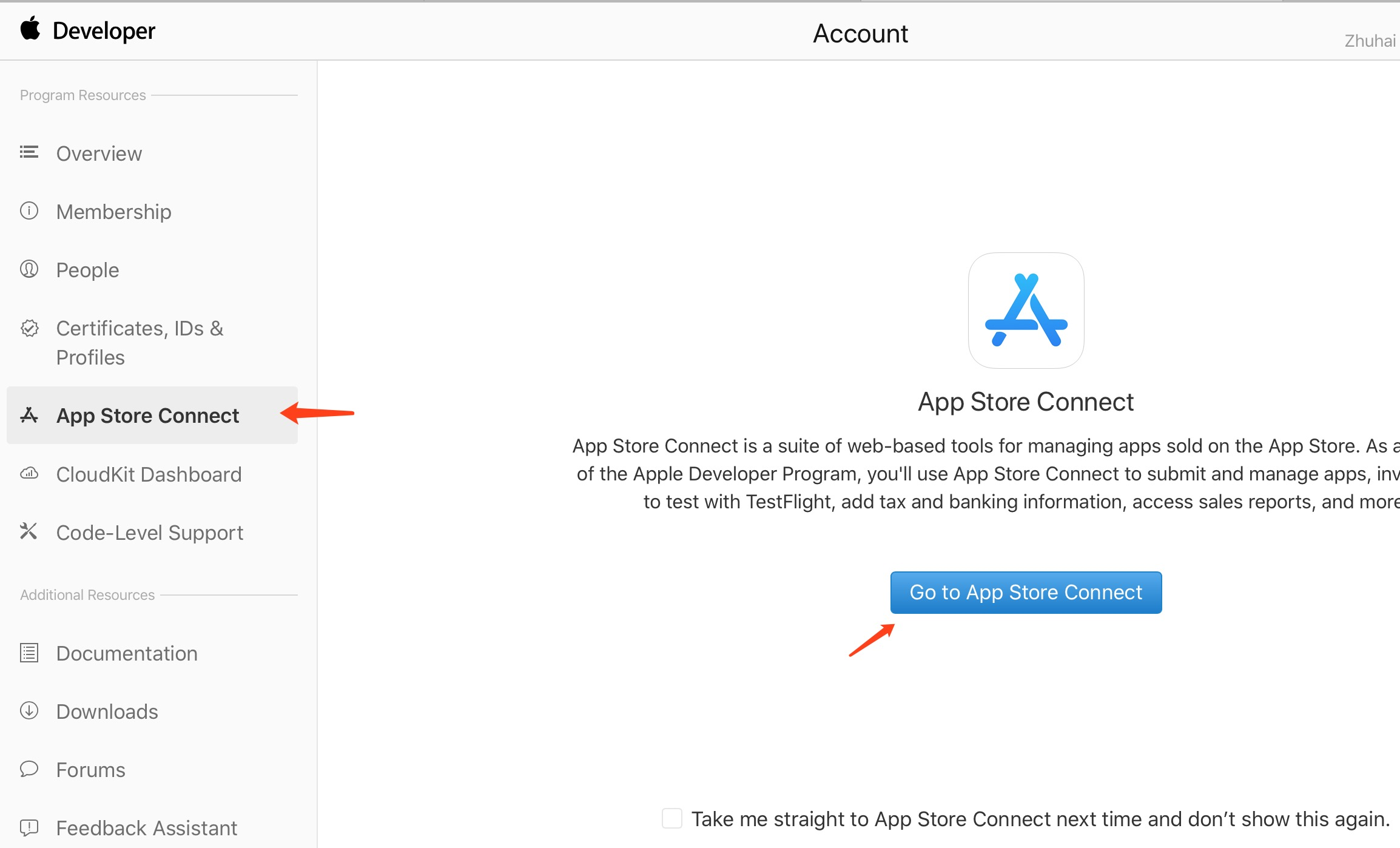Click the People person icon
This screenshot has width=1400, height=848.
(x=29, y=269)
